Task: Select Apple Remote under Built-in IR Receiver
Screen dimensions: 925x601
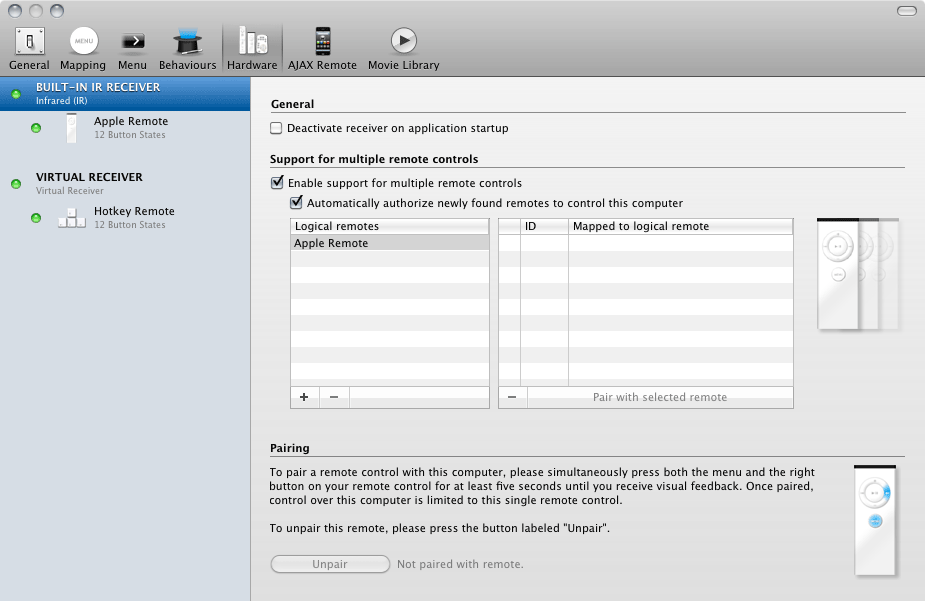Action: (130, 127)
